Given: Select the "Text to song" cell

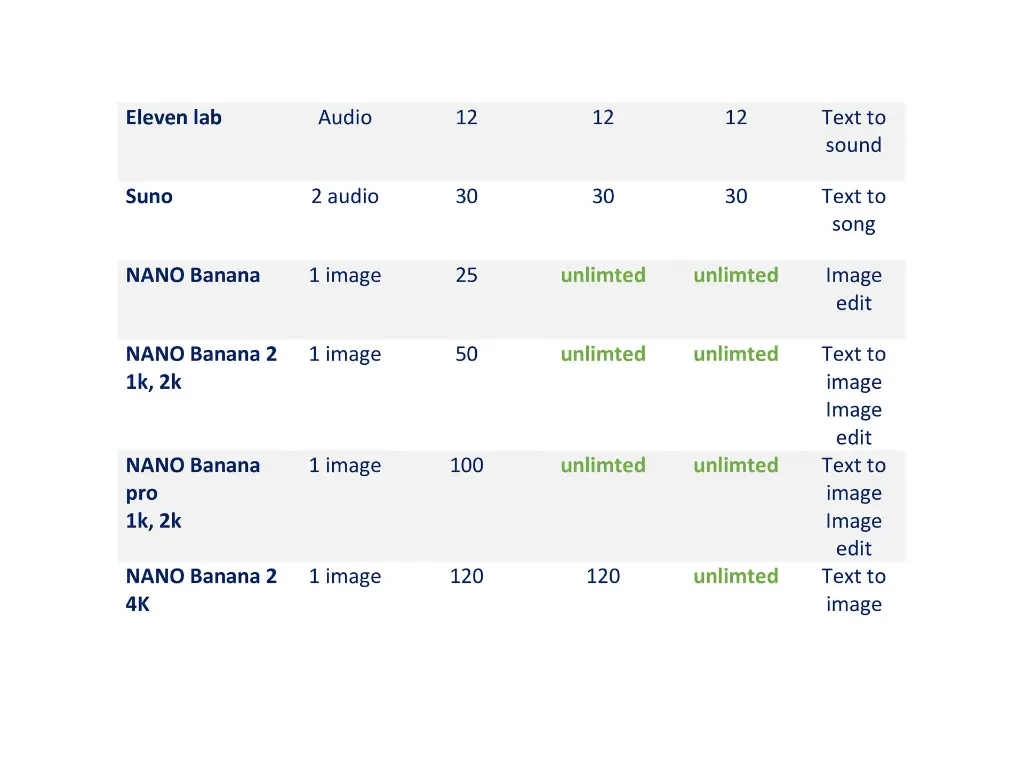Looking at the screenshot, I should click(x=854, y=210).
